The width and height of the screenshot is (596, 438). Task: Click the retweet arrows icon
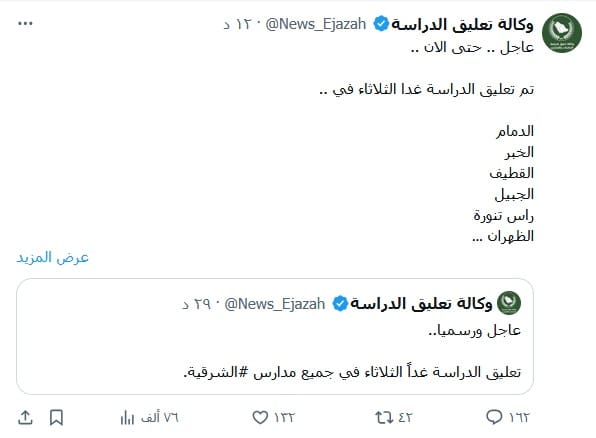(384, 417)
